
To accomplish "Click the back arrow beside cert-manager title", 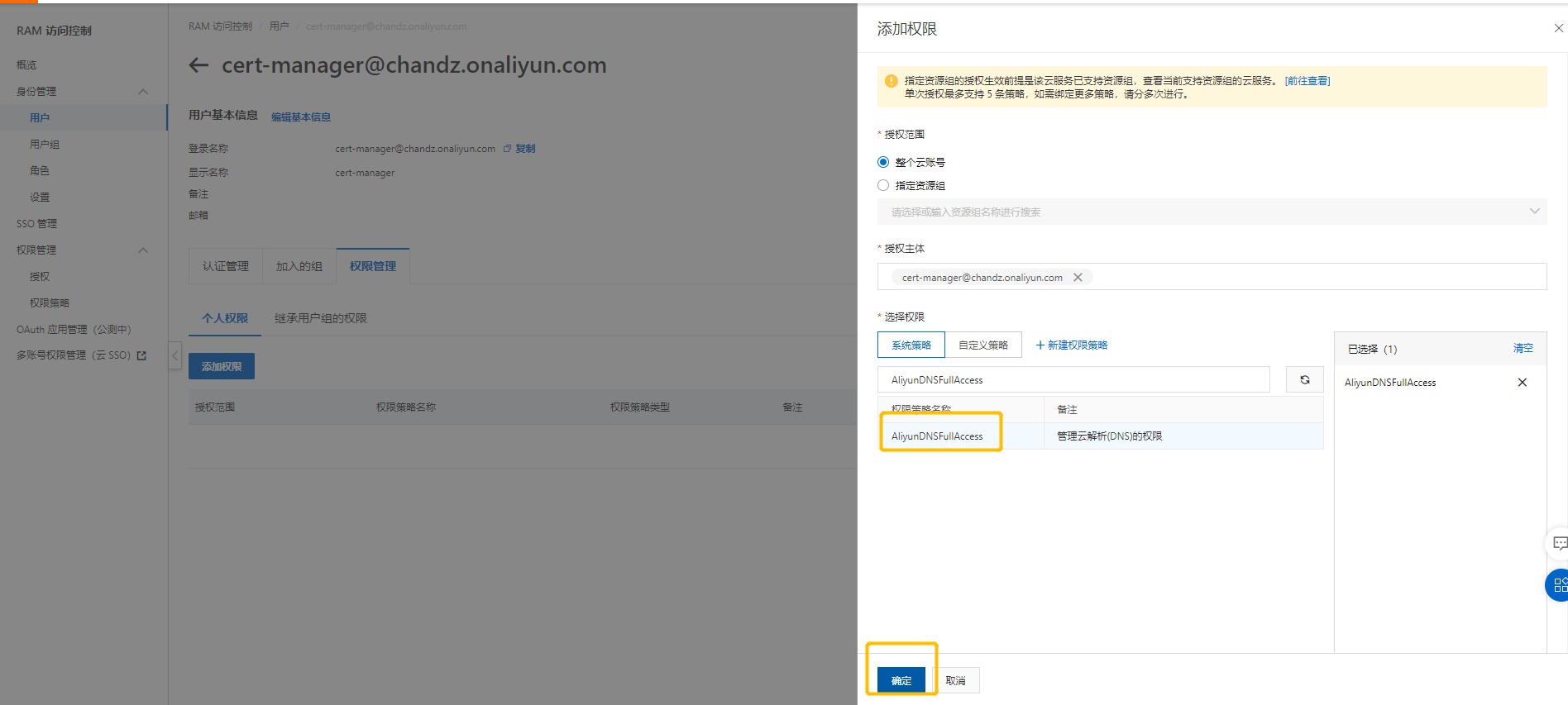I will pos(198,65).
